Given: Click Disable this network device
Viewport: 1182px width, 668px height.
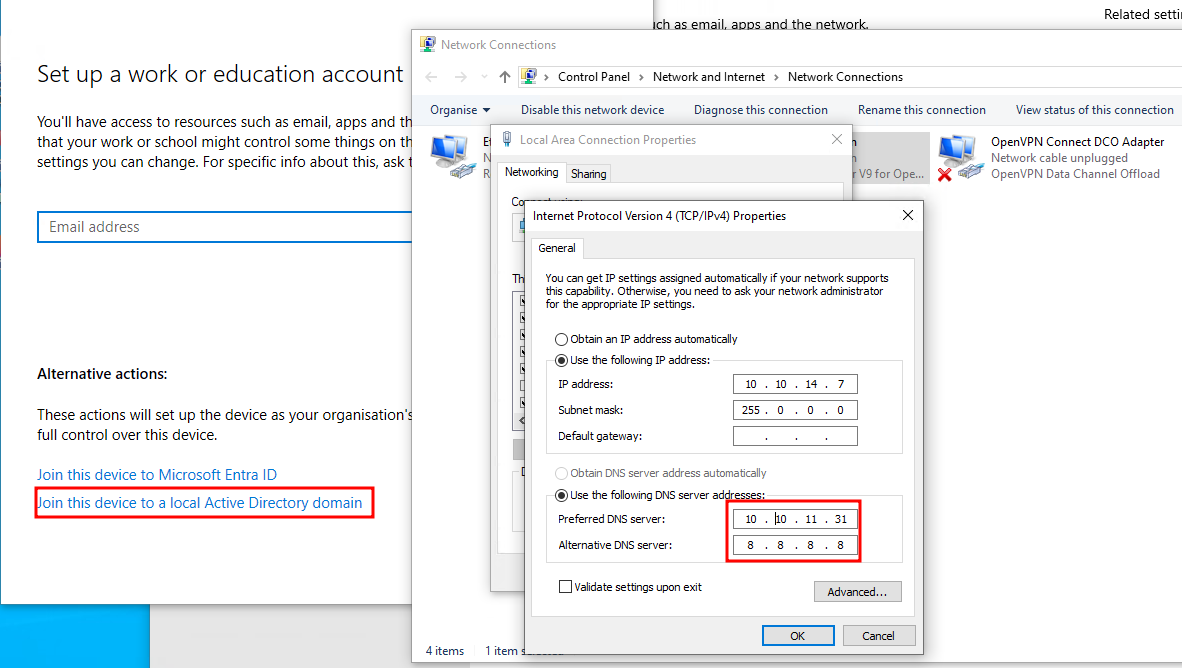Looking at the screenshot, I should tap(592, 110).
